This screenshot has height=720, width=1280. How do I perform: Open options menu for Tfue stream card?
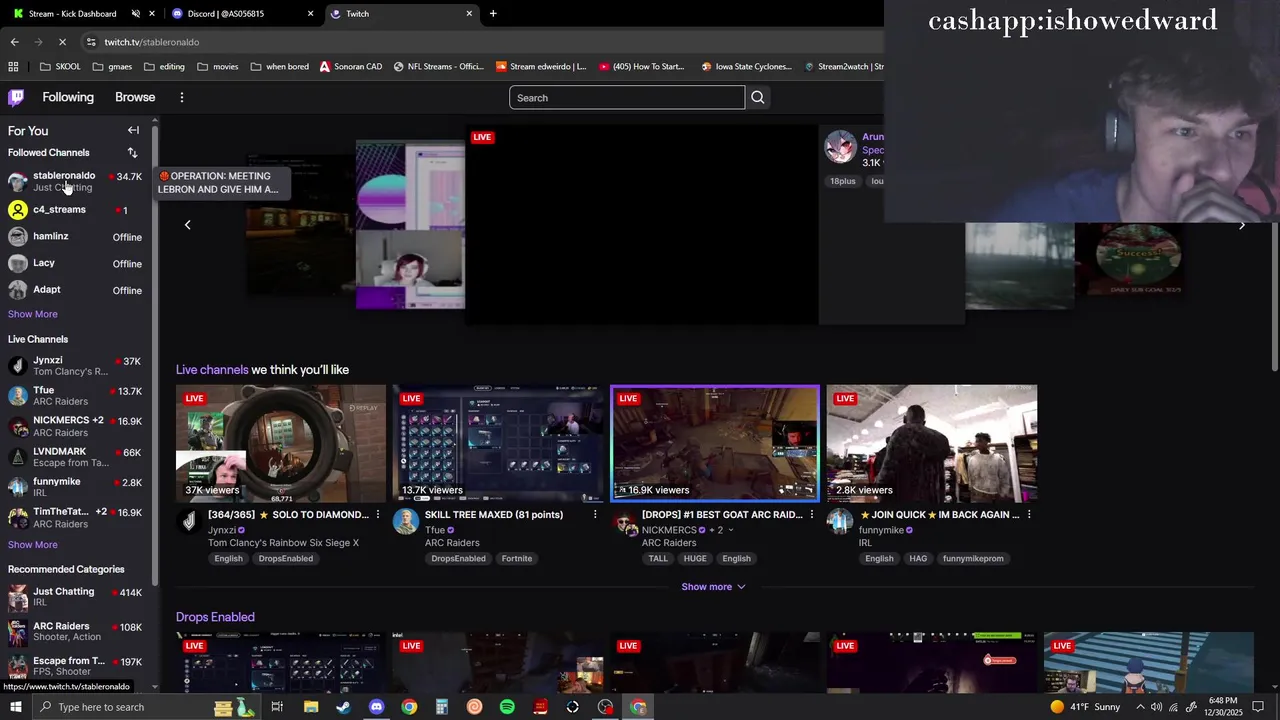point(595,514)
